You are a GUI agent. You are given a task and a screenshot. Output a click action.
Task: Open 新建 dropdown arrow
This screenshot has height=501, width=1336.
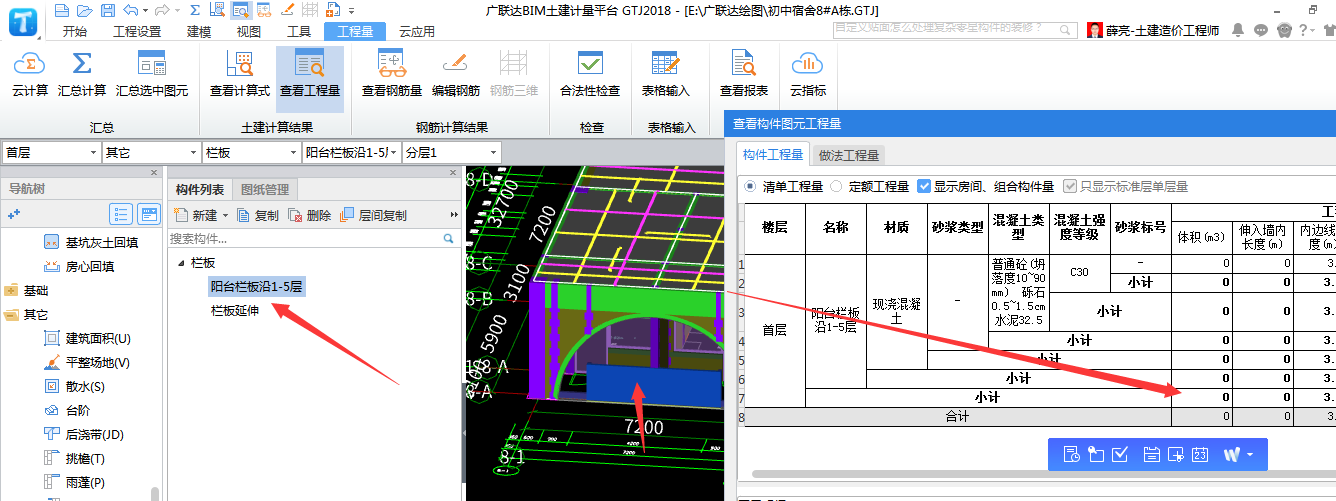(226, 215)
